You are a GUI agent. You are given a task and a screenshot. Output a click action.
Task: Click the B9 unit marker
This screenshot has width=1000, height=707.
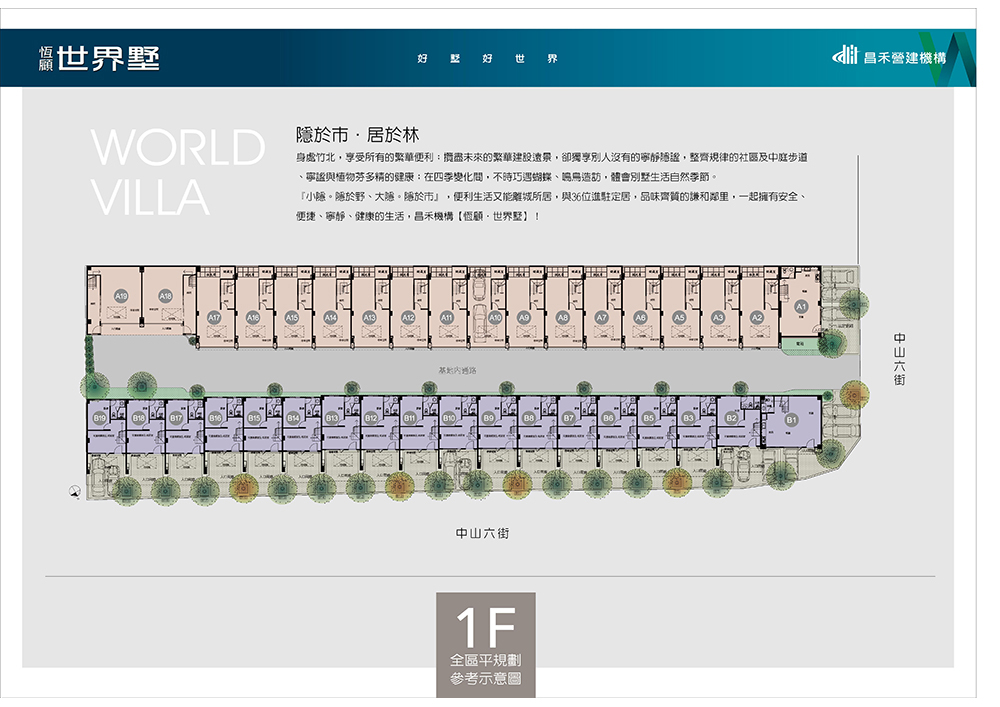click(x=489, y=418)
